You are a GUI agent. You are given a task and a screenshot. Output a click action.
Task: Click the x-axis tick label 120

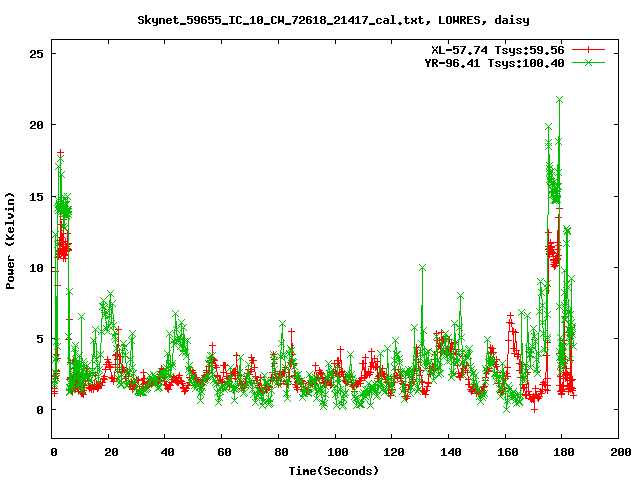(394, 452)
